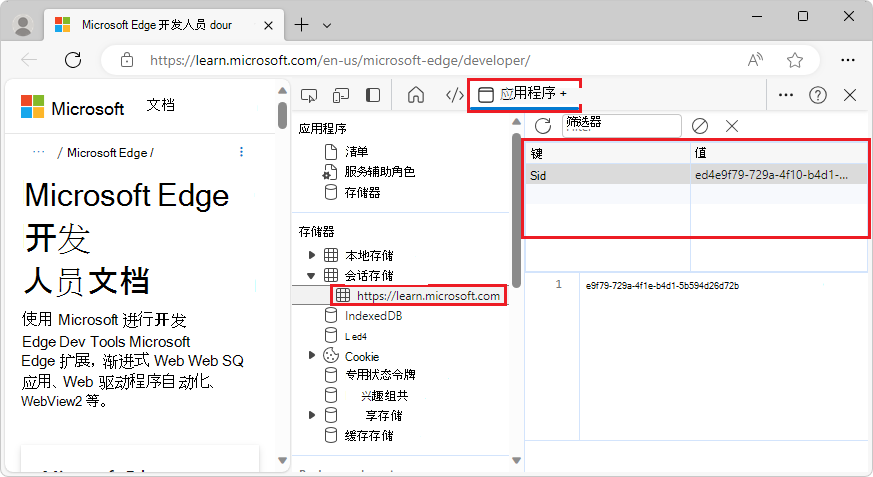
Task: Toggle device emulation in DevTools
Action: (x=341, y=95)
